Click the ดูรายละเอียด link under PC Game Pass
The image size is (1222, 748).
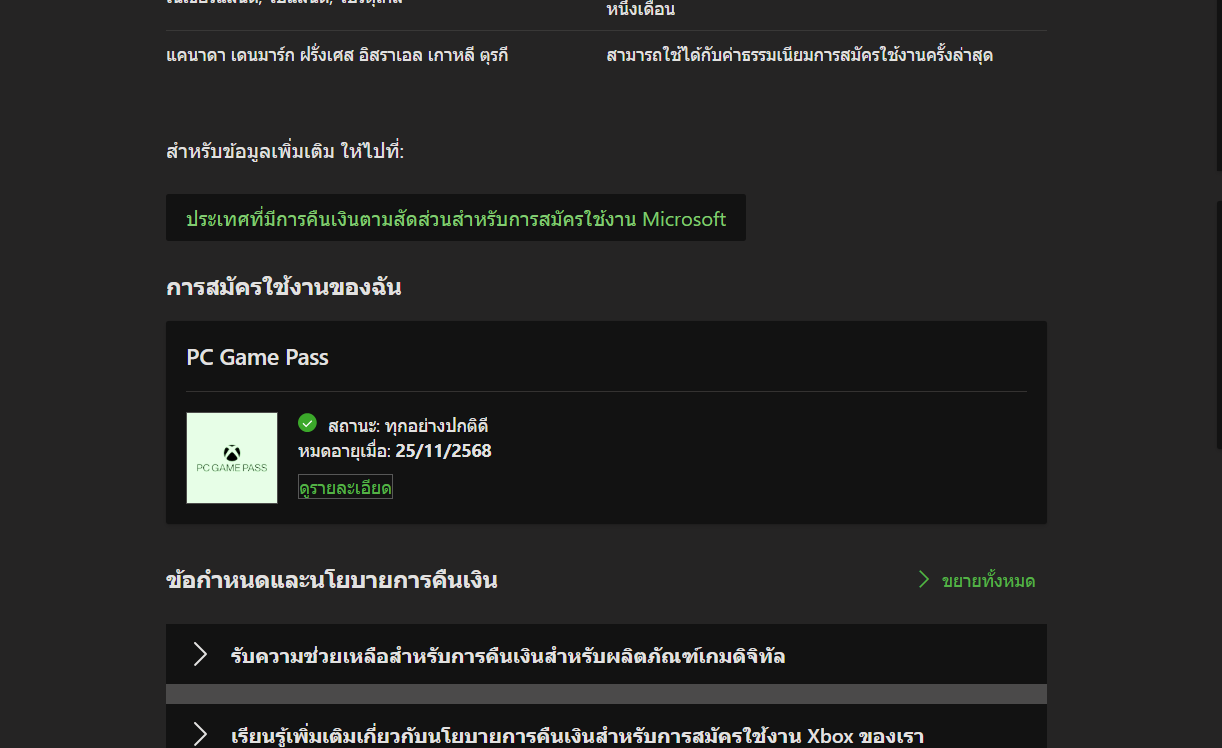coord(345,487)
